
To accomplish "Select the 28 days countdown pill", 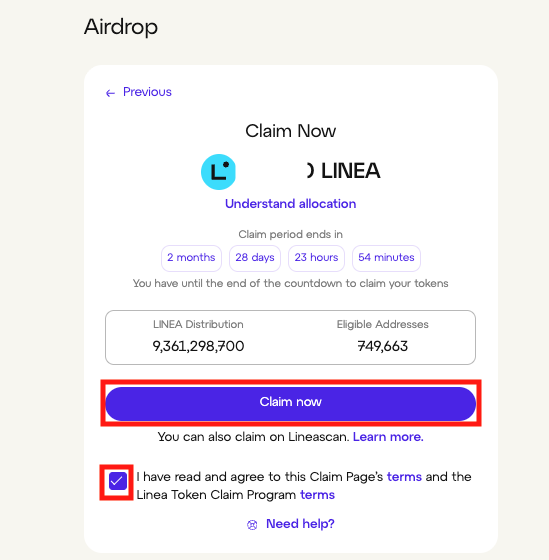I will point(255,258).
